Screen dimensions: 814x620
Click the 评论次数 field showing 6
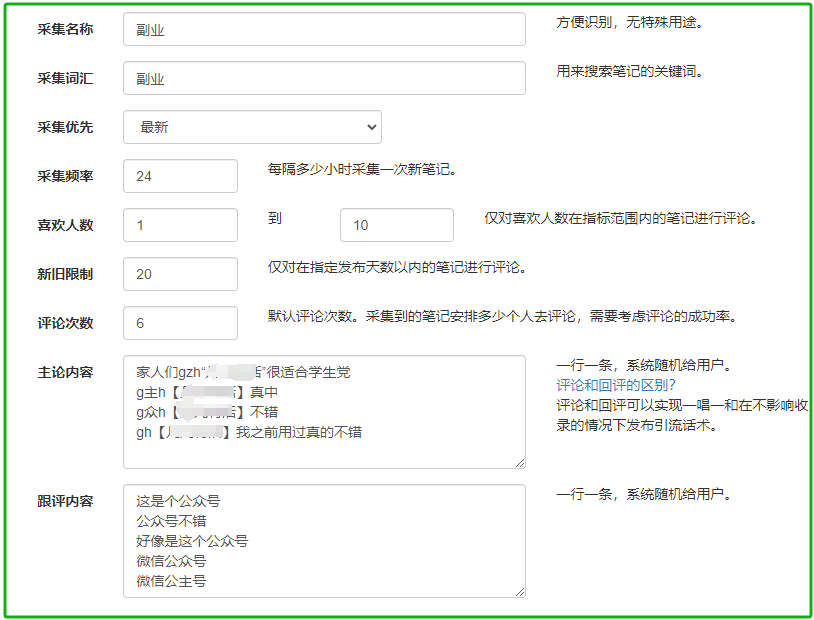coord(180,323)
